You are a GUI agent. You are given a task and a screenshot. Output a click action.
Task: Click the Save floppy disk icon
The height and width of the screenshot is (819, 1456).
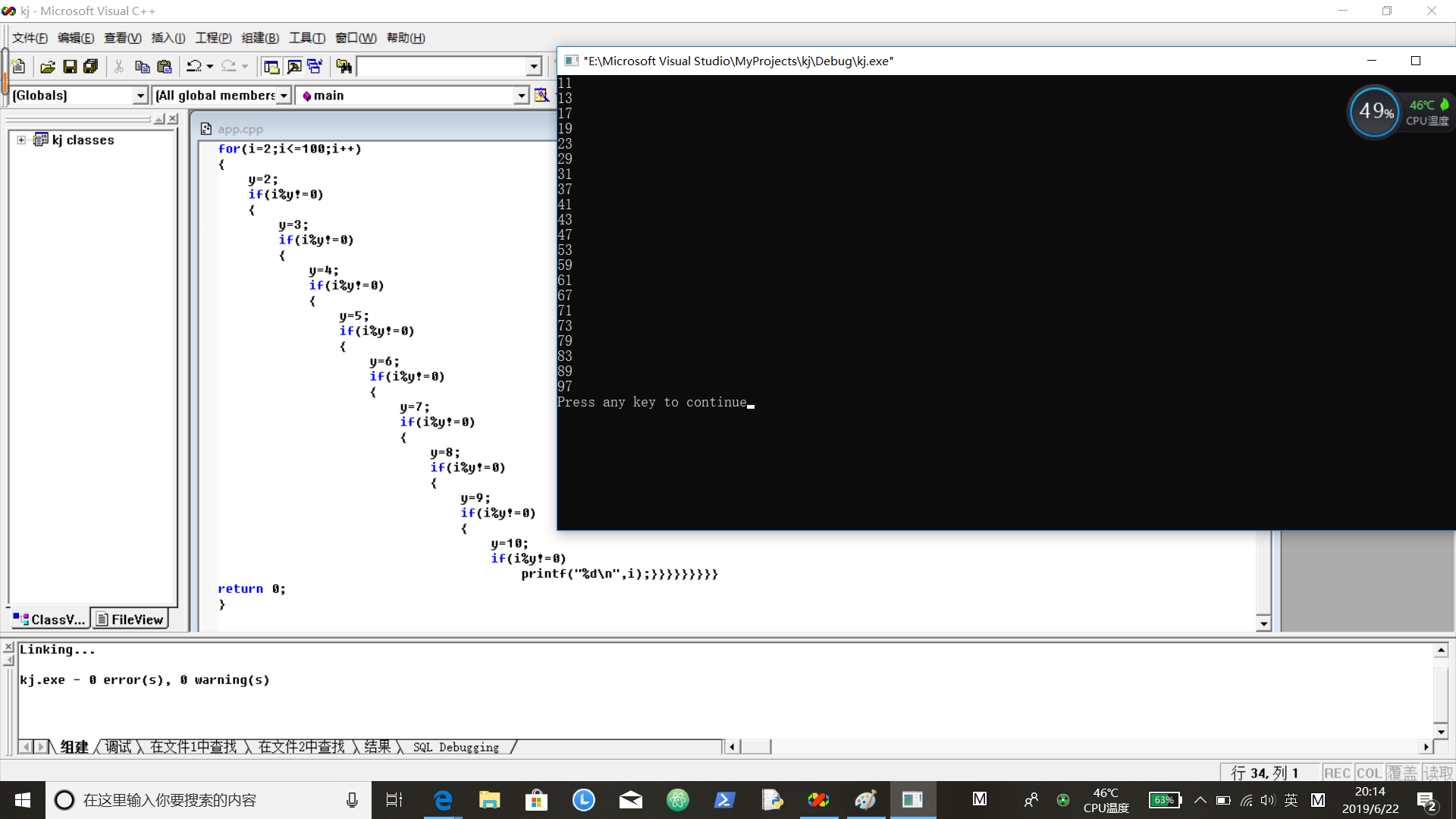pos(69,67)
